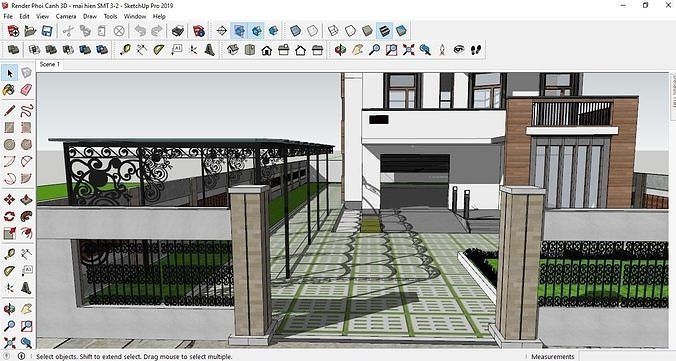Select the Freehand drawing tool
This screenshot has height=361, width=676.
pos(26,110)
